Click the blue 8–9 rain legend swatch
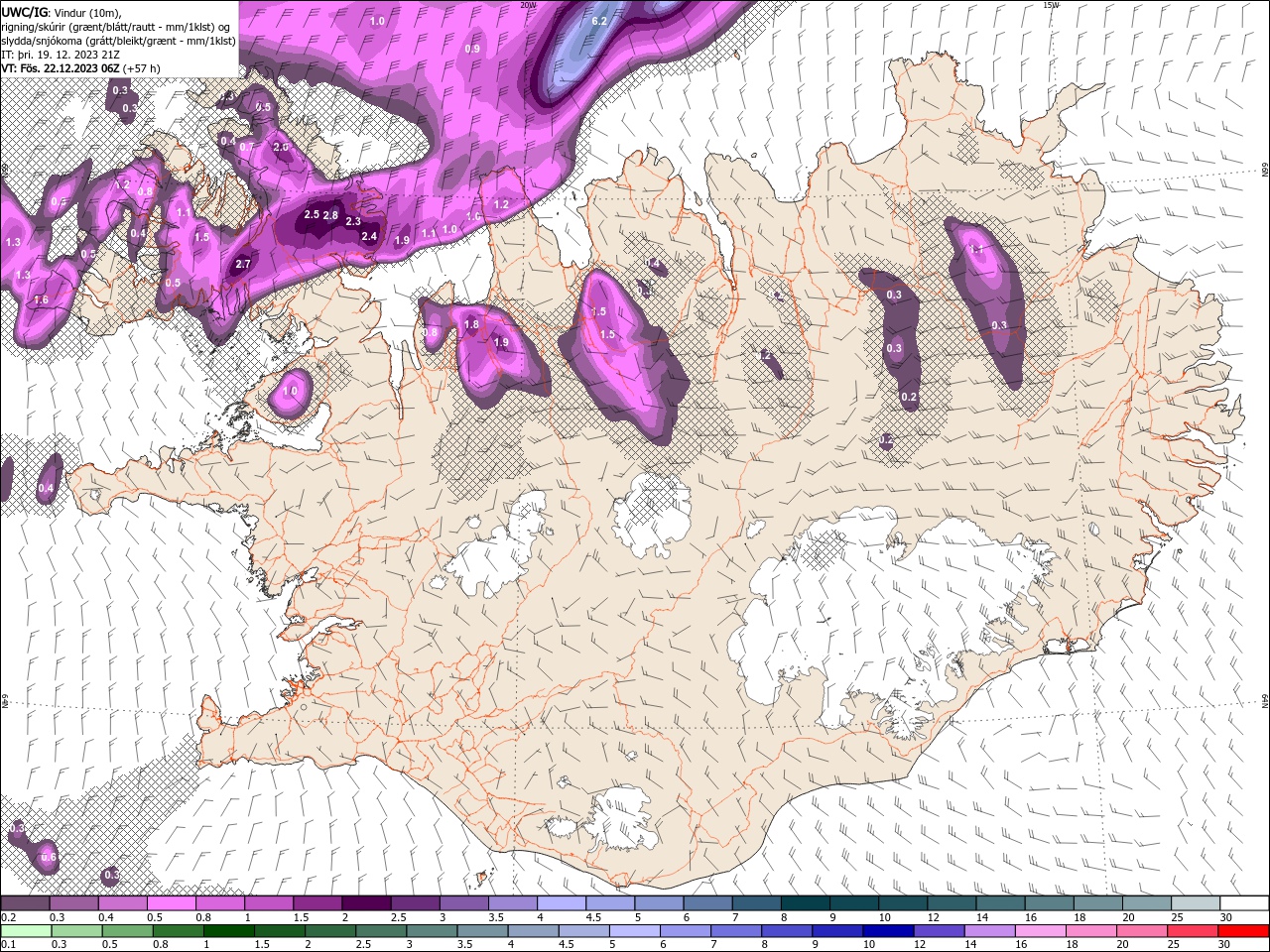Screen dimensions: 1270x952 point(788,930)
